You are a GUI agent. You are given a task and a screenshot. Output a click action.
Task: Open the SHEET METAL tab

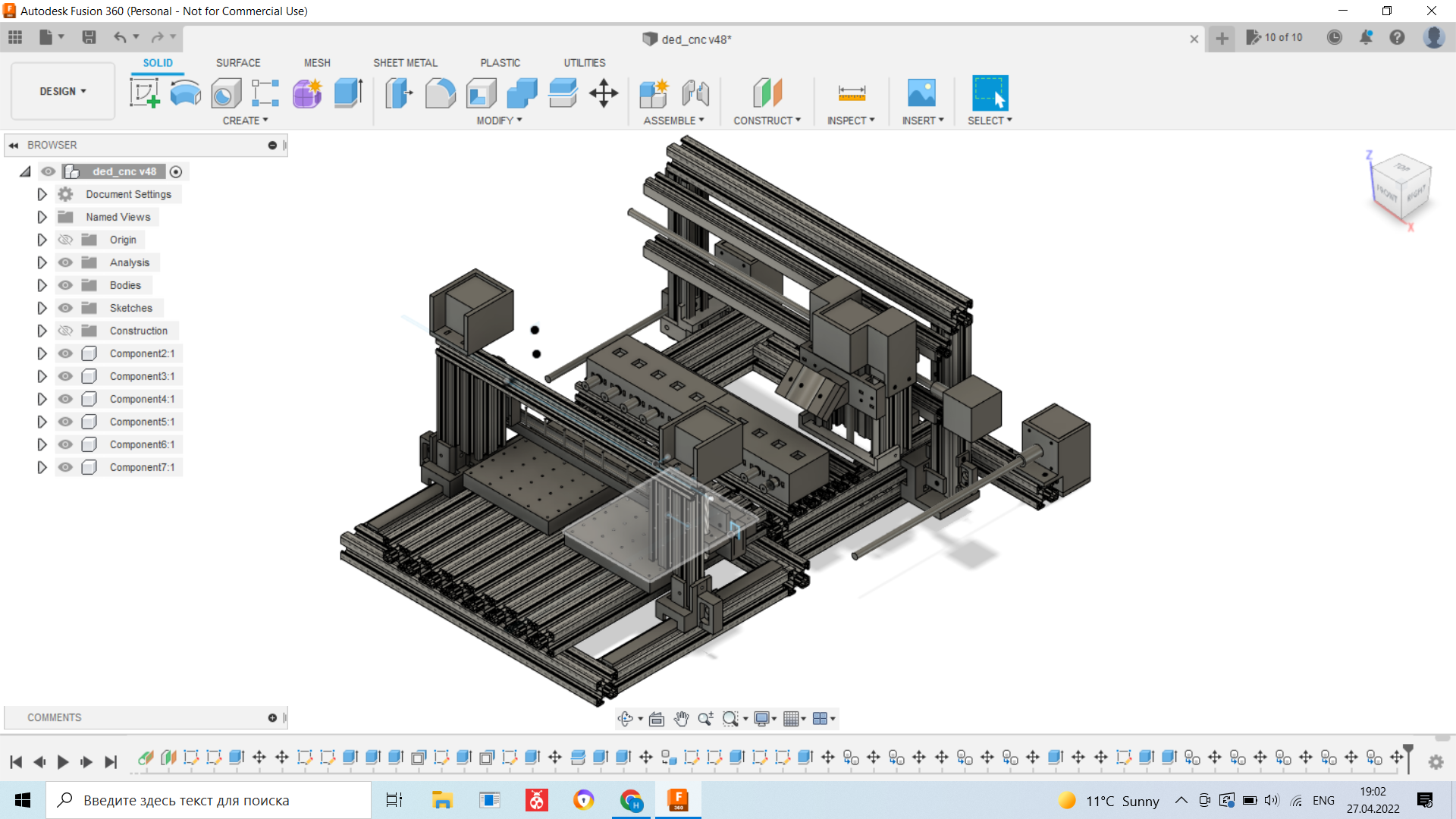pos(405,63)
